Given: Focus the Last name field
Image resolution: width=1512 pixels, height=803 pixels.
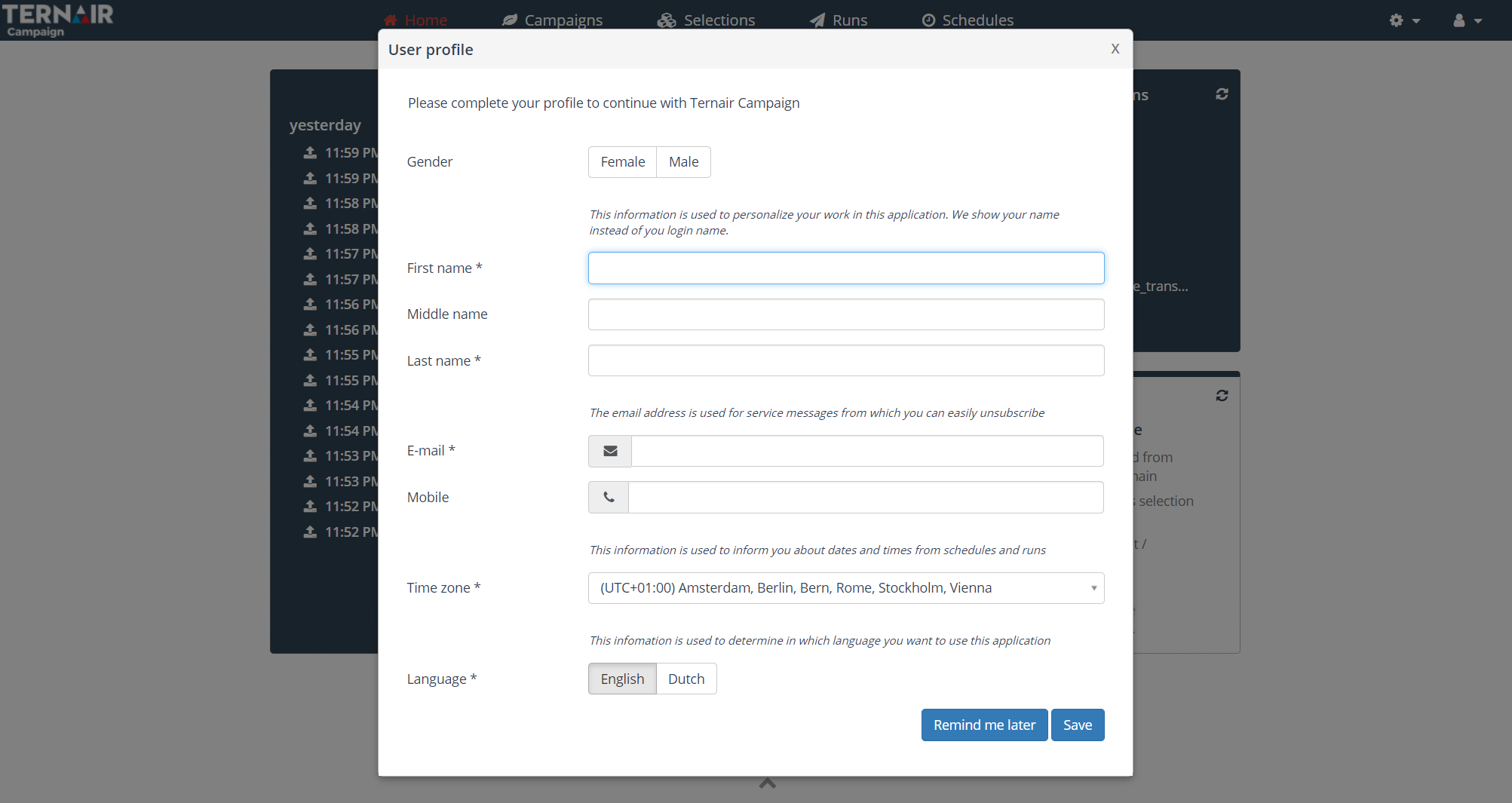Looking at the screenshot, I should (846, 360).
